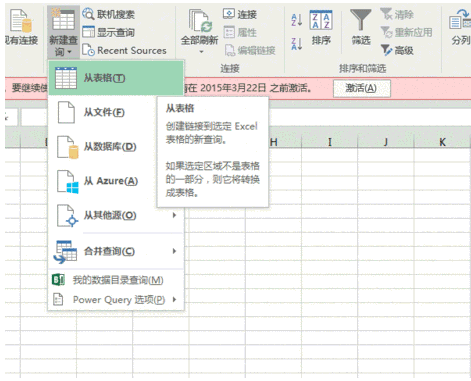471x381 pixels.
Task: Click Reapply filter (重新应用)
Action: pos(406,32)
